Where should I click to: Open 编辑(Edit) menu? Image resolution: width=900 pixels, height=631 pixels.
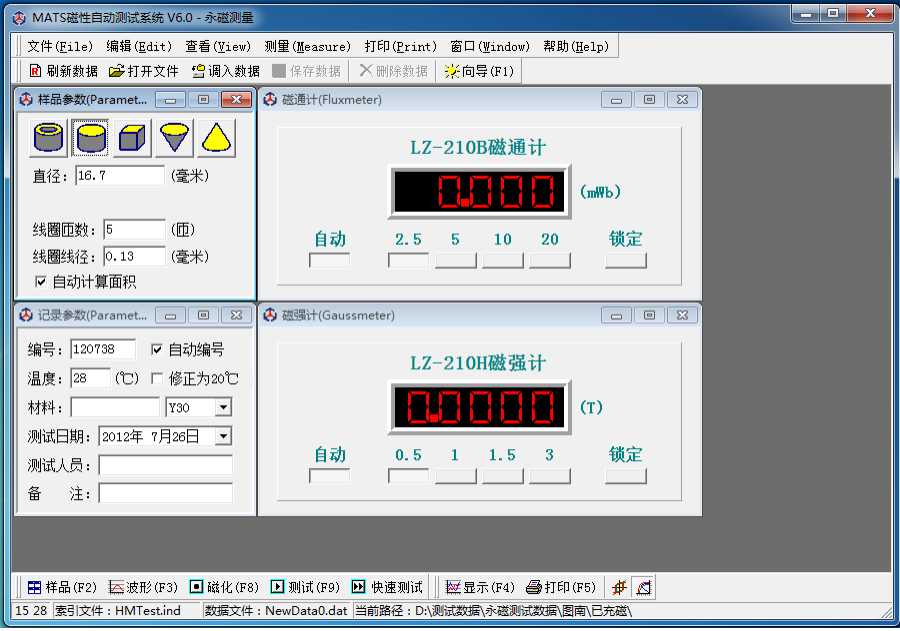click(x=139, y=47)
